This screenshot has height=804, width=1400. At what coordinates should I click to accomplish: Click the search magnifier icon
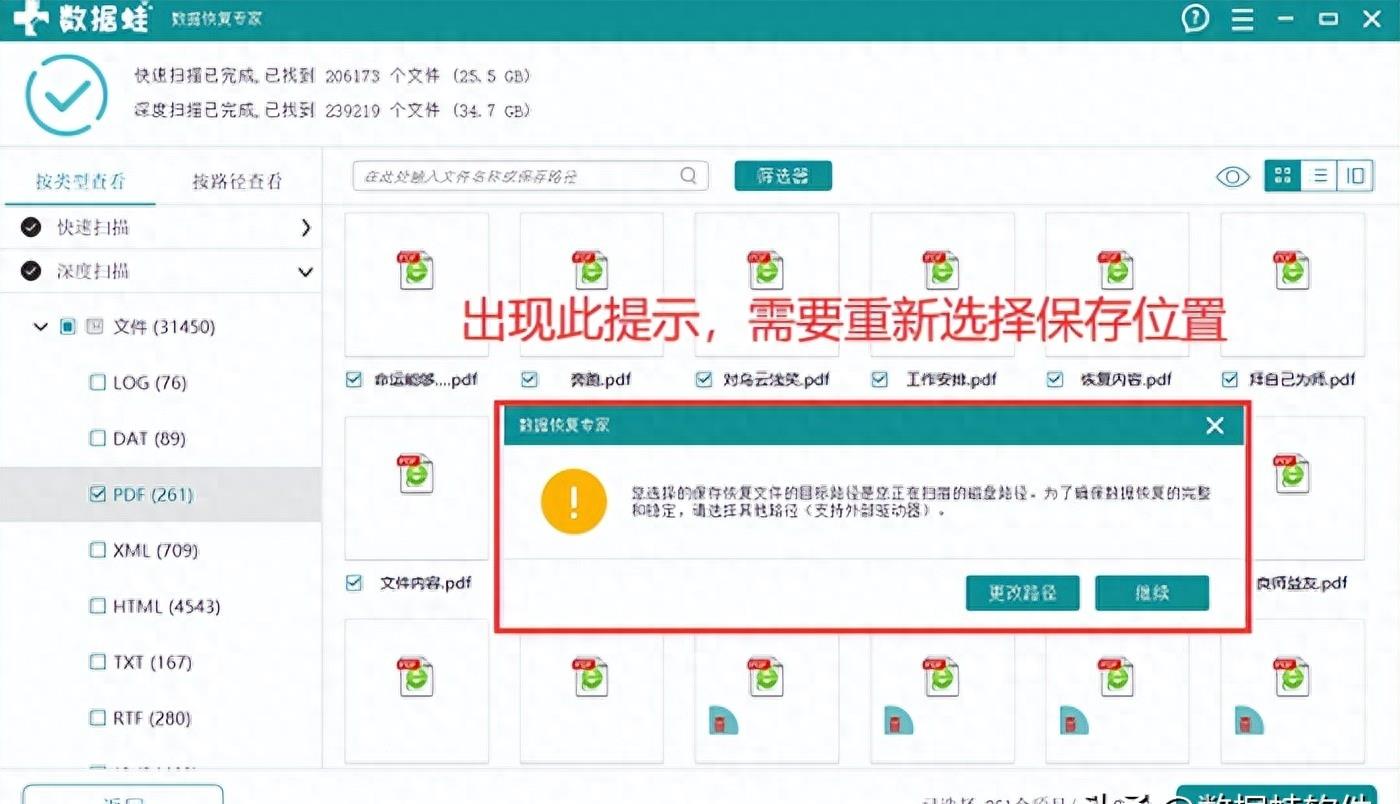click(x=687, y=175)
